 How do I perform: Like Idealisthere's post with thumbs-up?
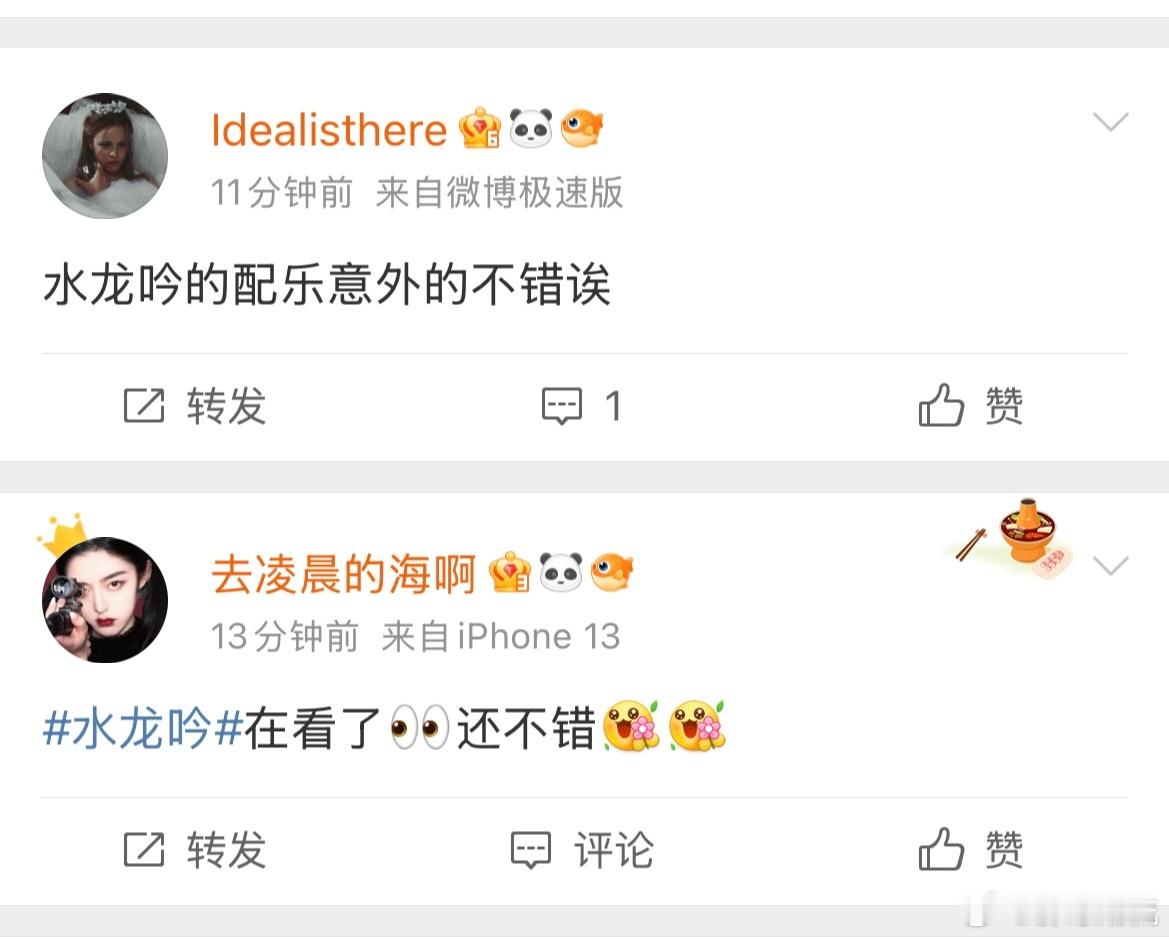971,406
